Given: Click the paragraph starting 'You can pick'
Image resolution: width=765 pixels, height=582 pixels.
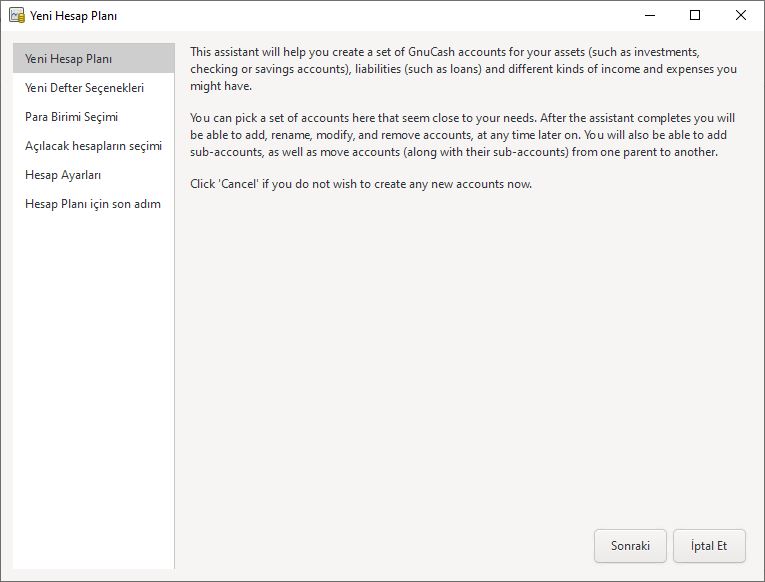Looking at the screenshot, I should [x=463, y=135].
